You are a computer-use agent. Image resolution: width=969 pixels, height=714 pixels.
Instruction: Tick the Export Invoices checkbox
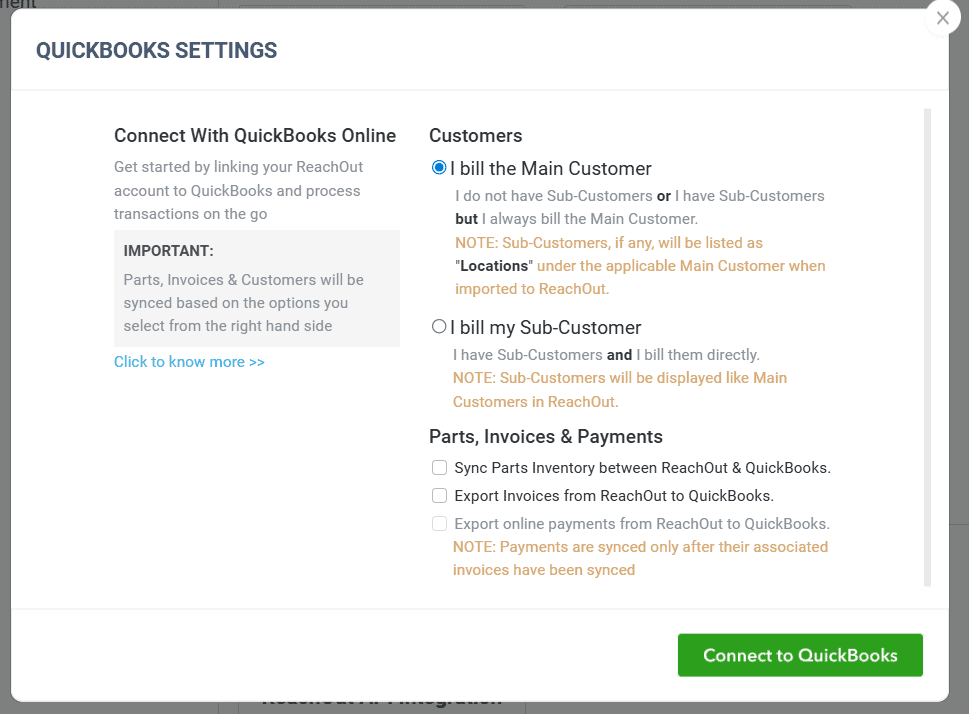(x=439, y=496)
